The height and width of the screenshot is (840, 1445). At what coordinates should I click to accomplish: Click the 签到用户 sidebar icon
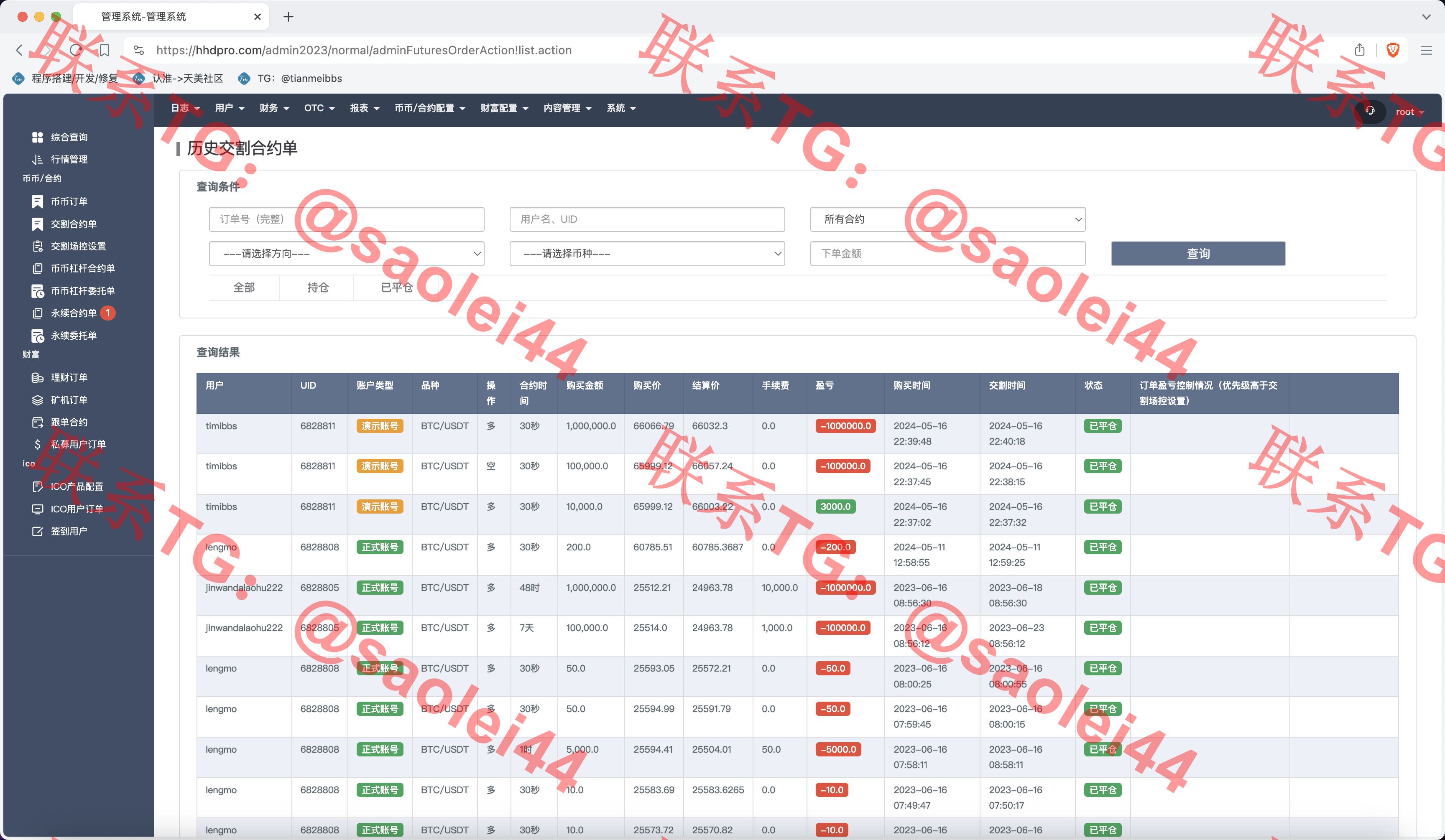tap(37, 531)
